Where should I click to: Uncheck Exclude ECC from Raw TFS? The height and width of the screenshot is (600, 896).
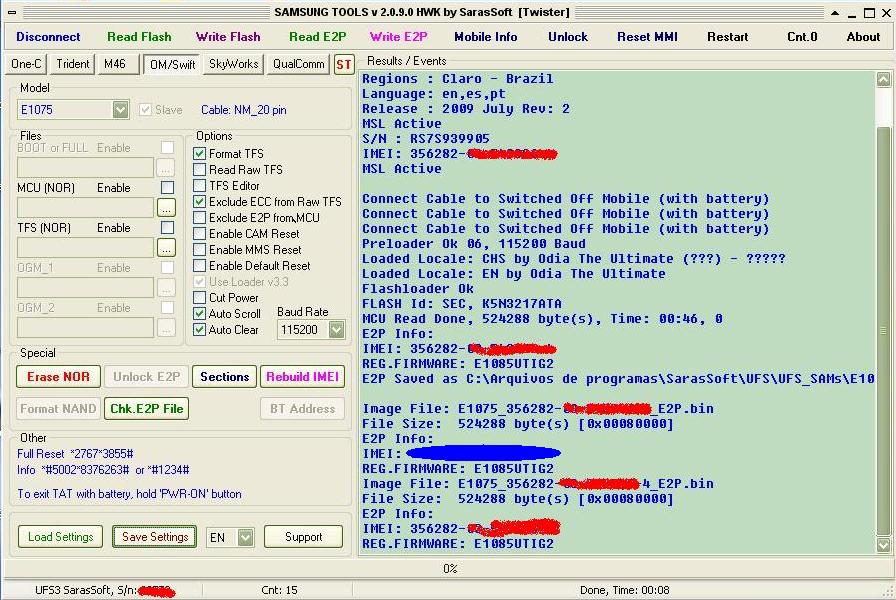pyautogui.click(x=199, y=202)
